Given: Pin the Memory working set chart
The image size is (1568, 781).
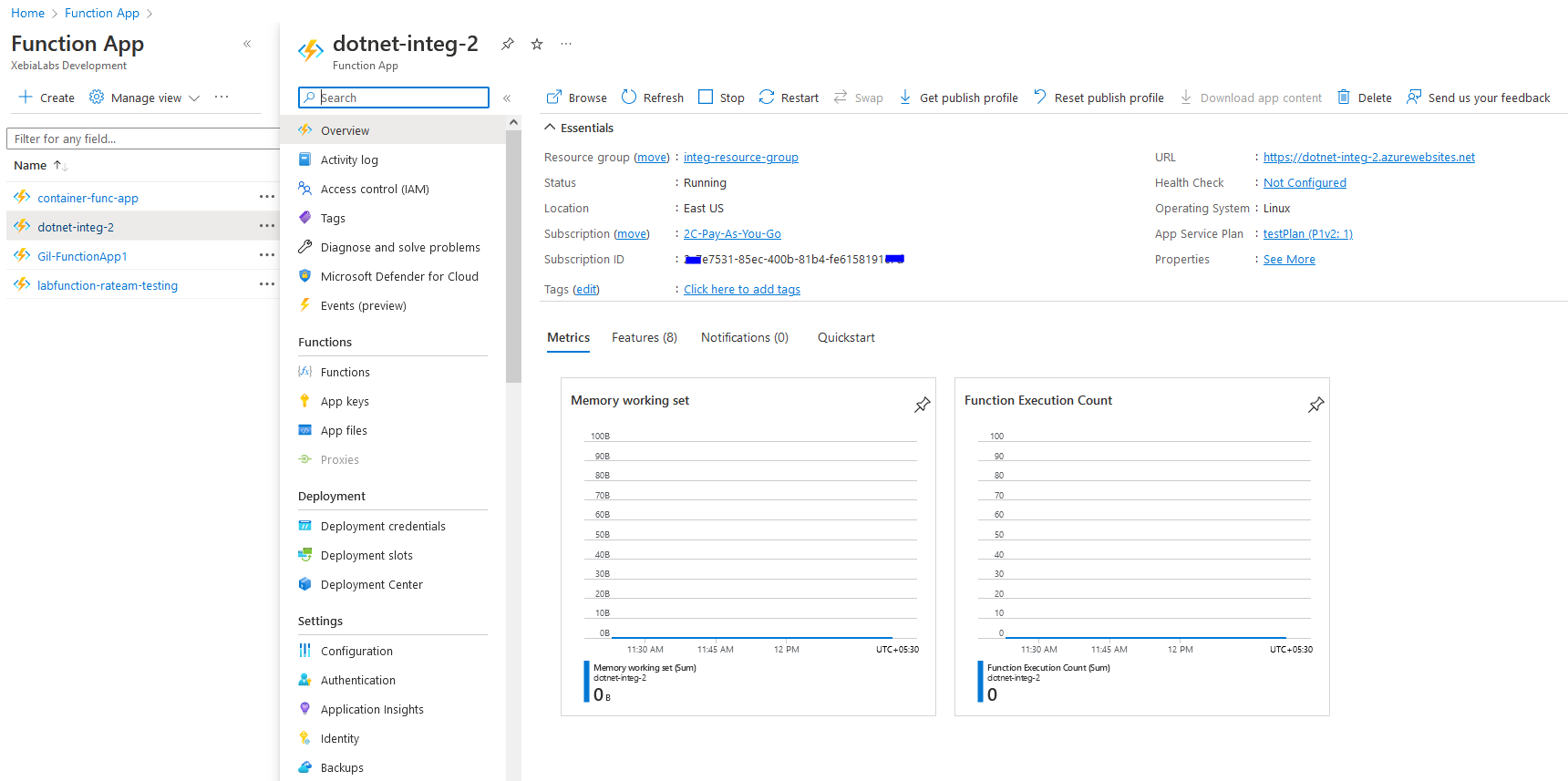Looking at the screenshot, I should [x=923, y=405].
